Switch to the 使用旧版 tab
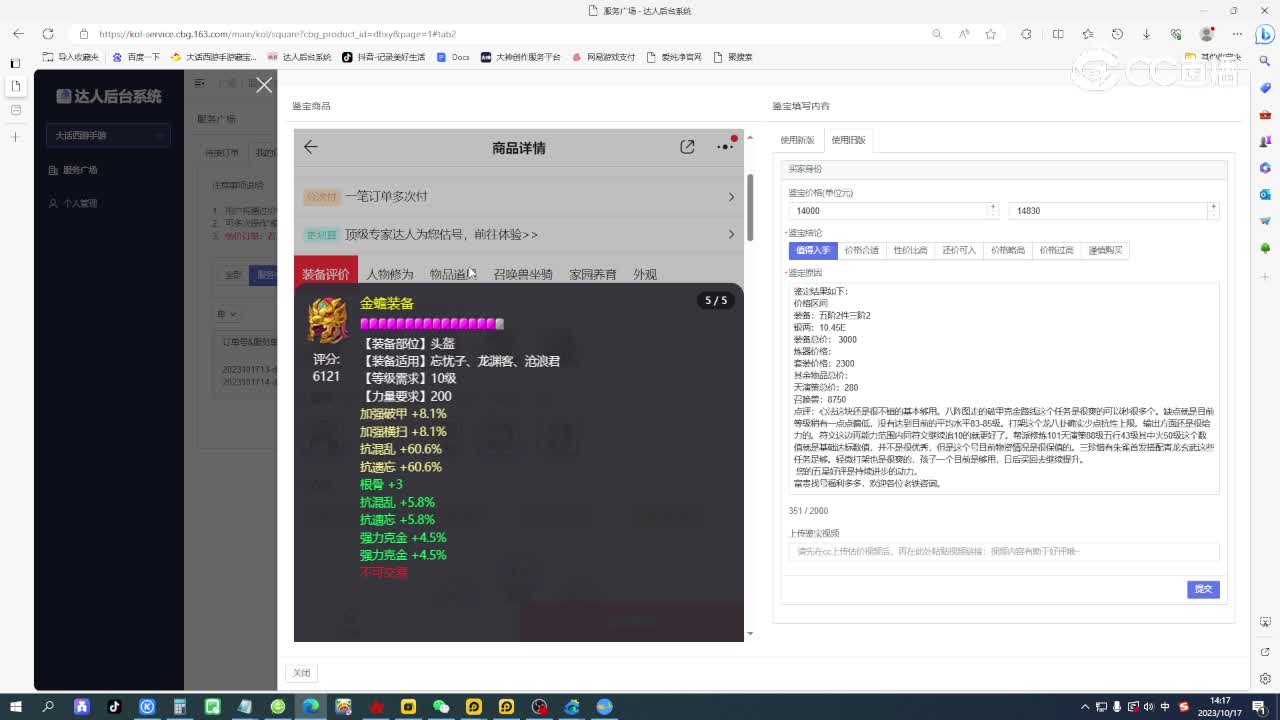The image size is (1280, 720). pos(848,140)
